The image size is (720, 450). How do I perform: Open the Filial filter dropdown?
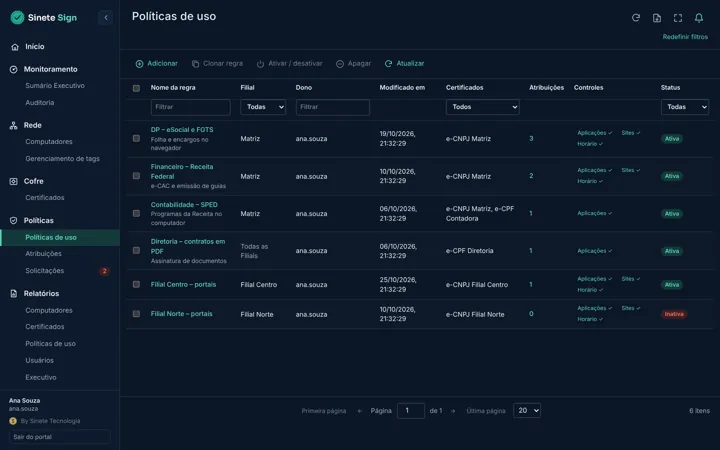click(263, 107)
